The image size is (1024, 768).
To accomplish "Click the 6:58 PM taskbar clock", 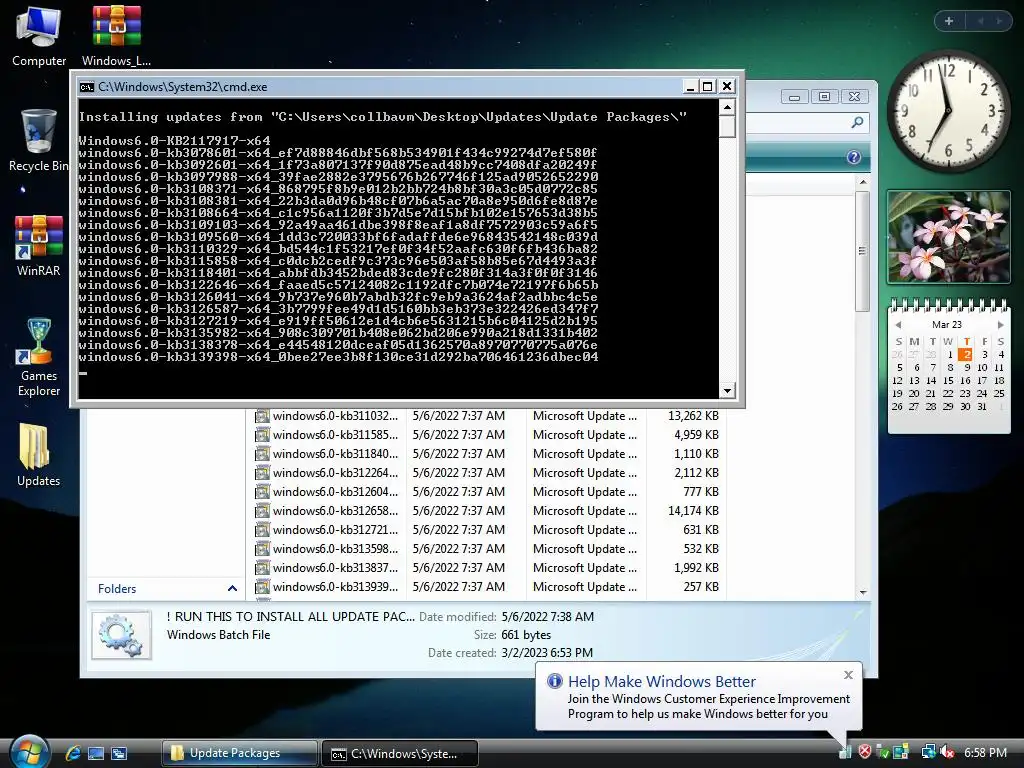I will 985,752.
